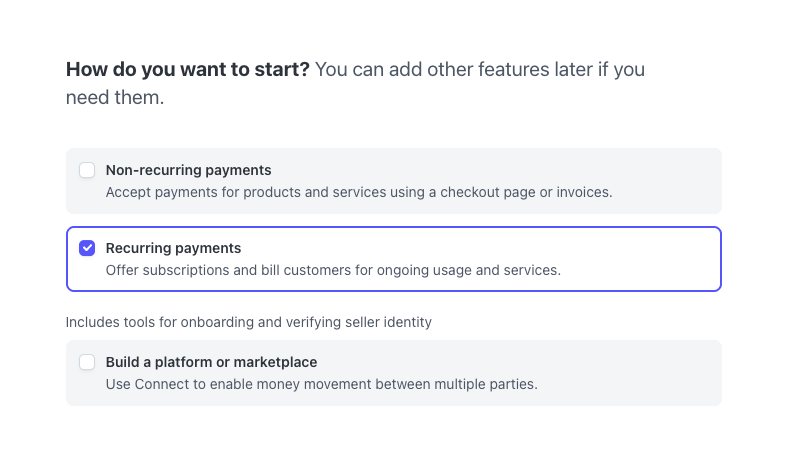Tick the Build a platform or marketplace checkbox
The height and width of the screenshot is (456, 788).
point(87,362)
